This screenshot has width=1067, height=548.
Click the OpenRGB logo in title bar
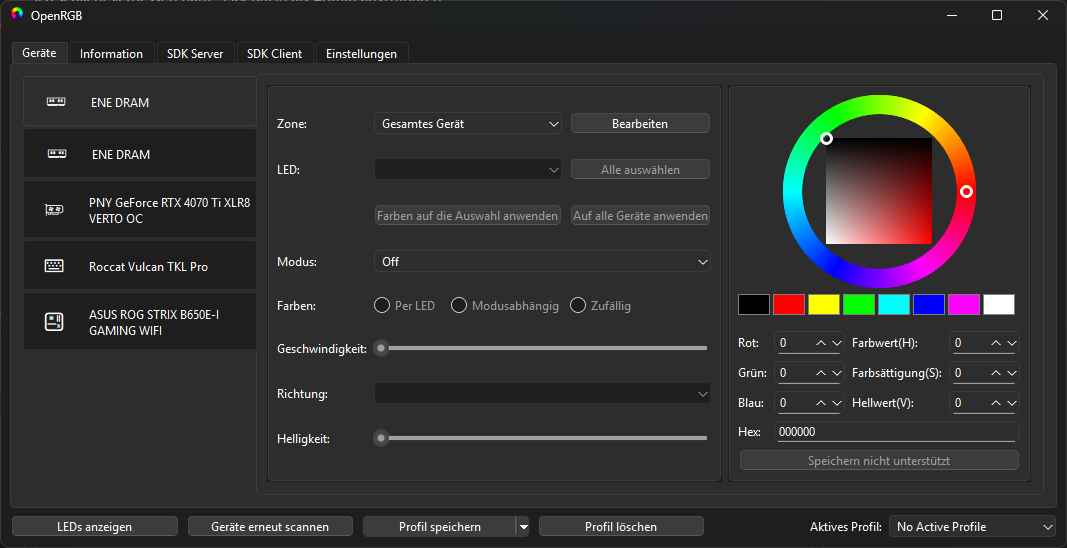[x=17, y=15]
